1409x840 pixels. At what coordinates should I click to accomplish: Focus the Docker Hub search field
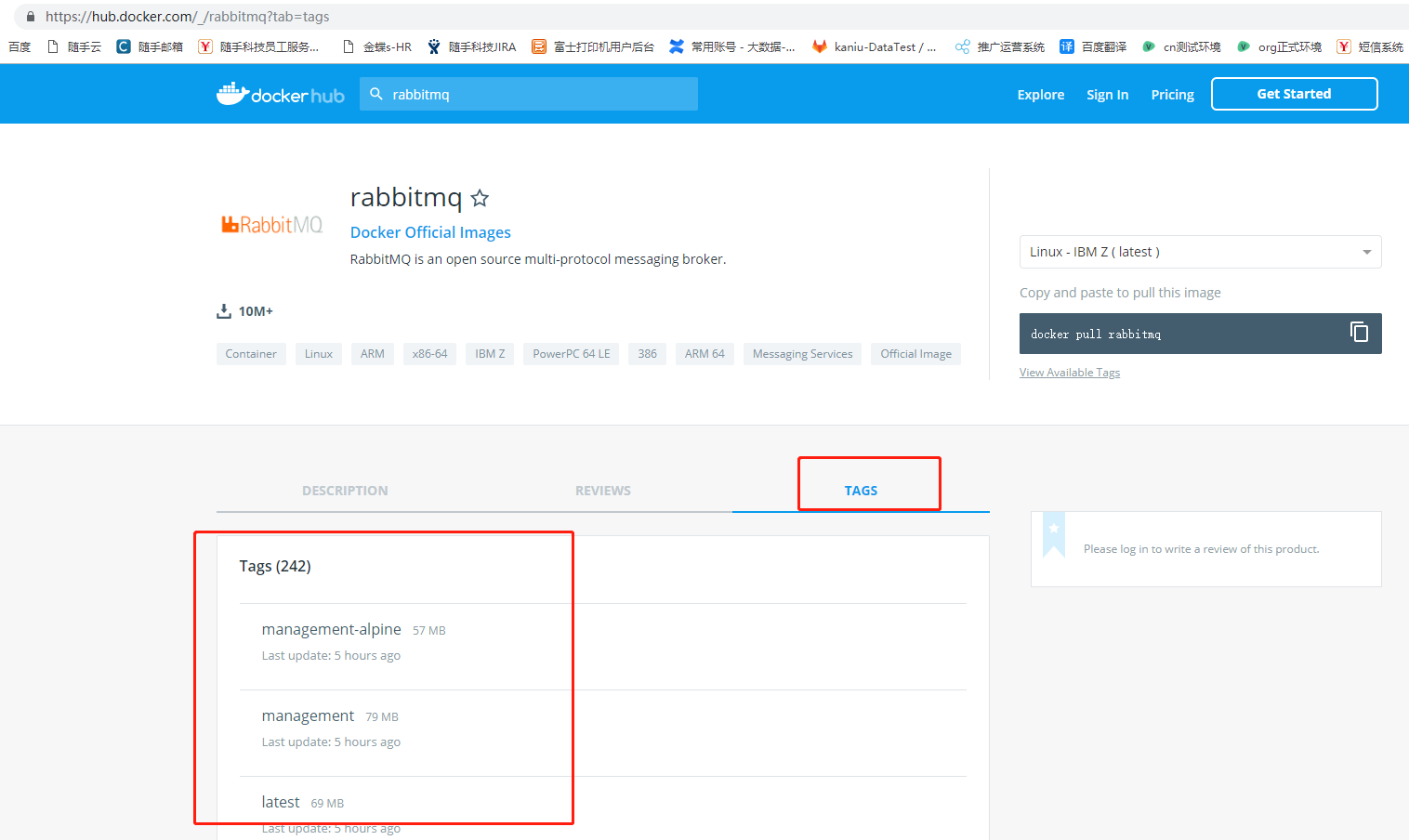pos(529,94)
